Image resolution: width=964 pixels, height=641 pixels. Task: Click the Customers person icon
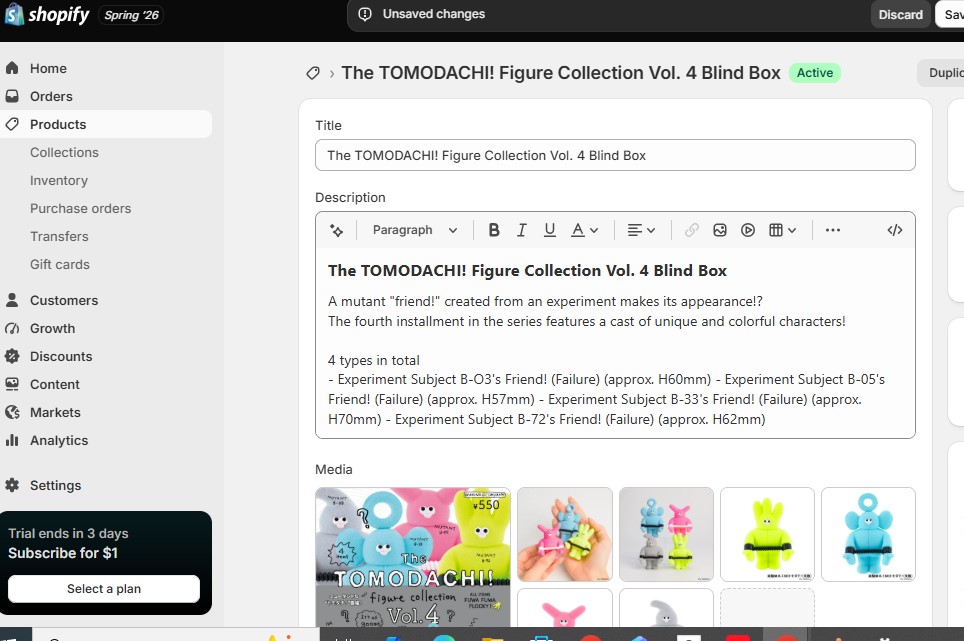(x=12, y=300)
